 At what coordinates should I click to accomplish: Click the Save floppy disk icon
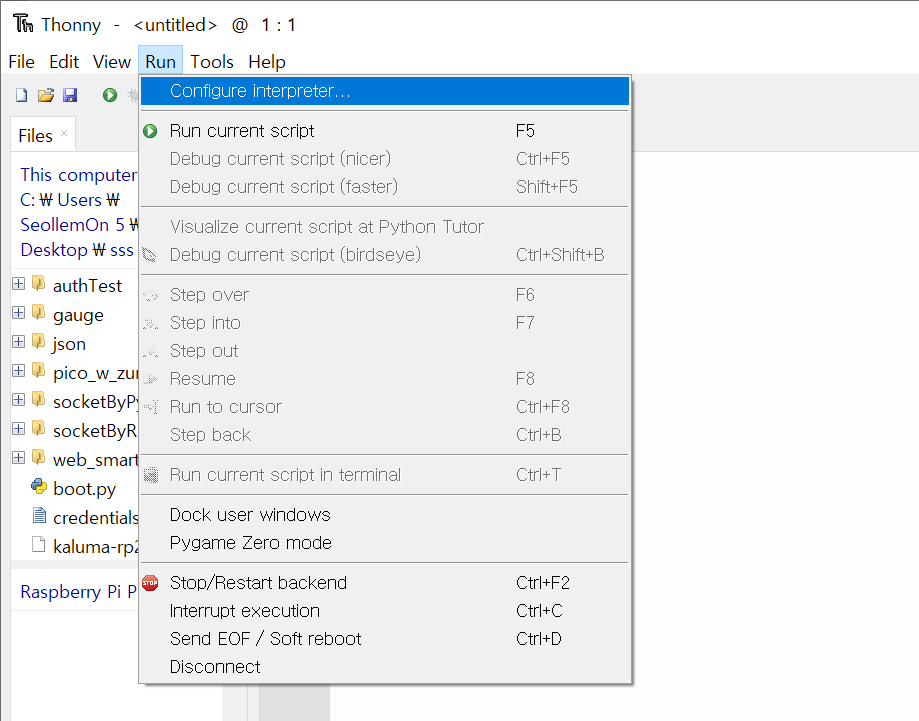(x=70, y=95)
